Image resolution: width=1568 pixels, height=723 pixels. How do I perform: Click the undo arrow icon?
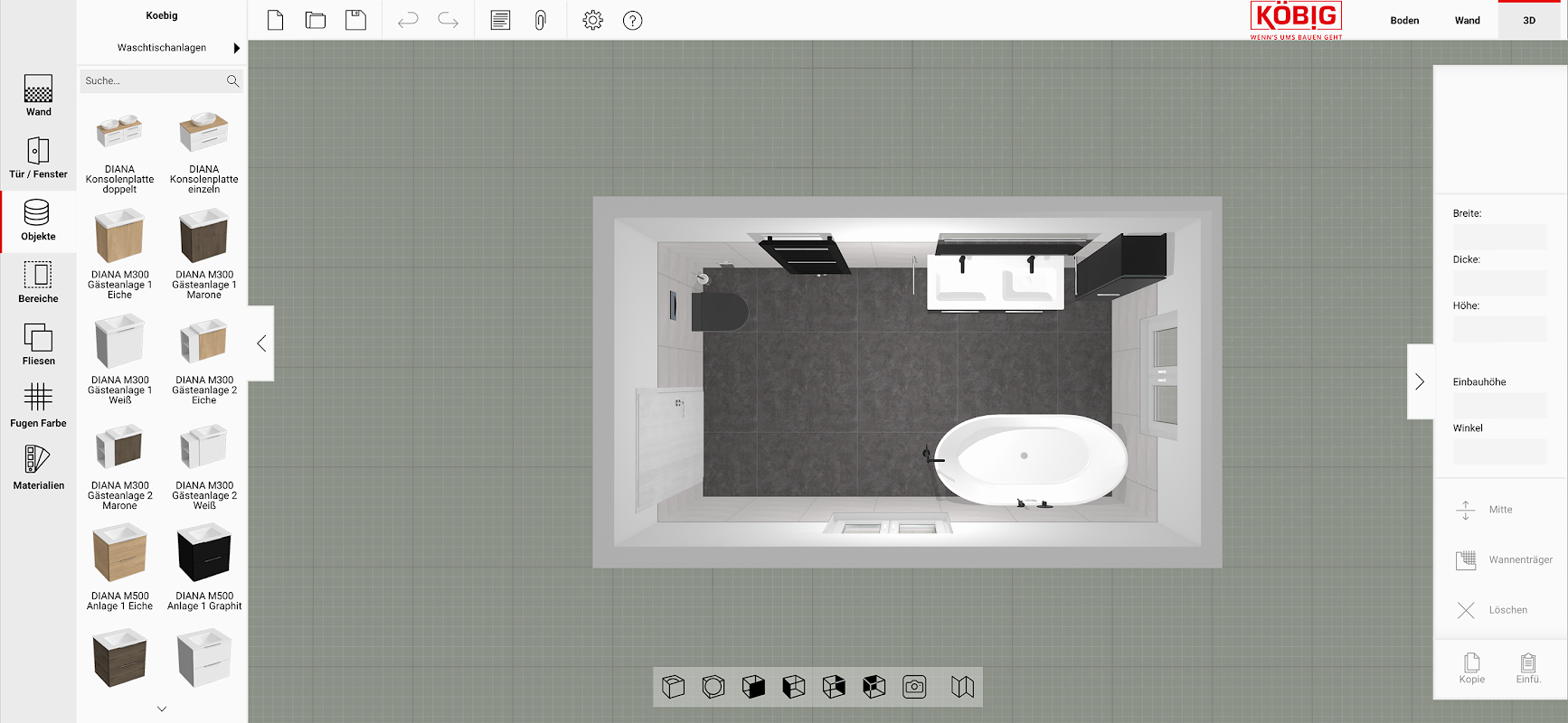pyautogui.click(x=408, y=20)
